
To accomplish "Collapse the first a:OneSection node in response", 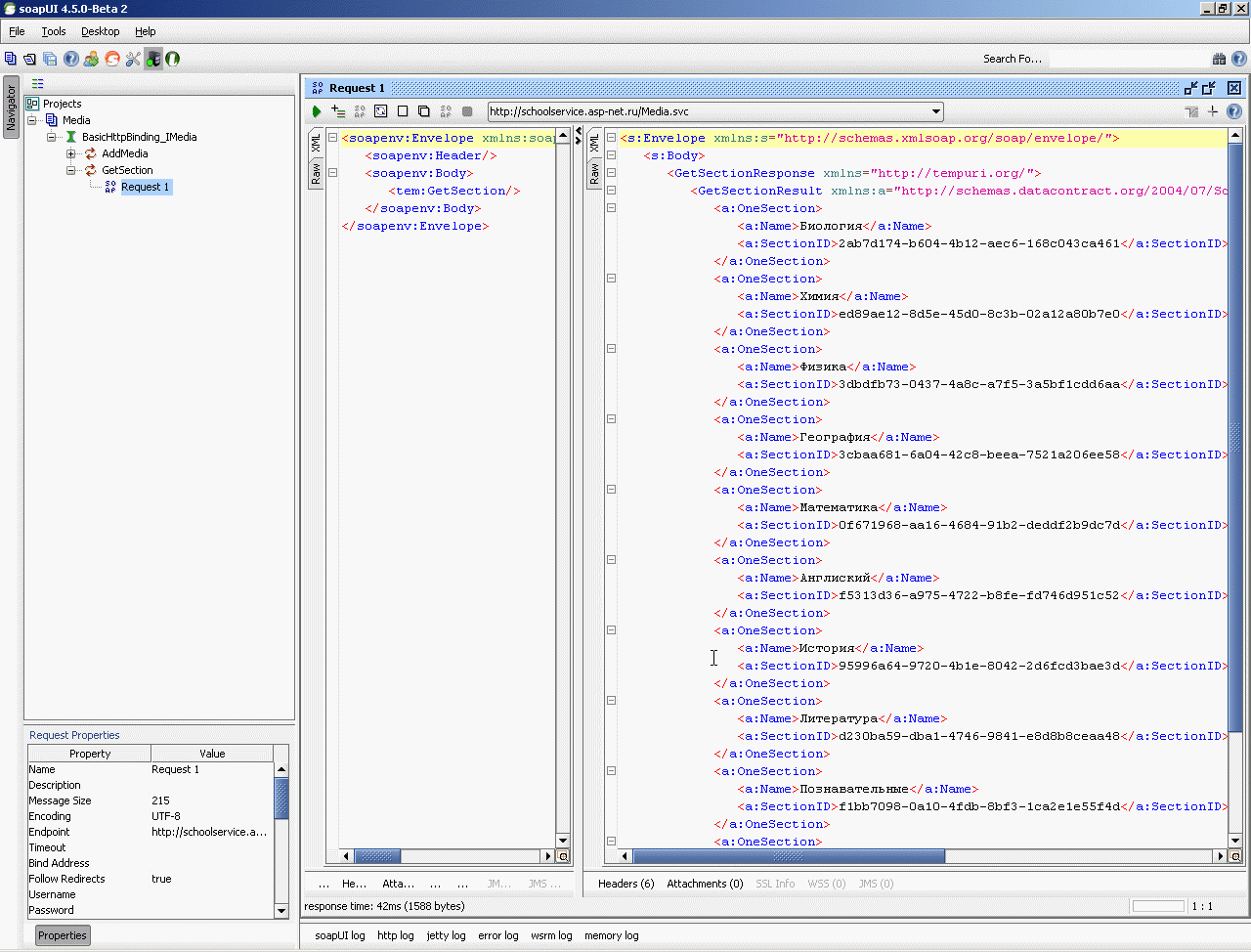I will [x=611, y=208].
